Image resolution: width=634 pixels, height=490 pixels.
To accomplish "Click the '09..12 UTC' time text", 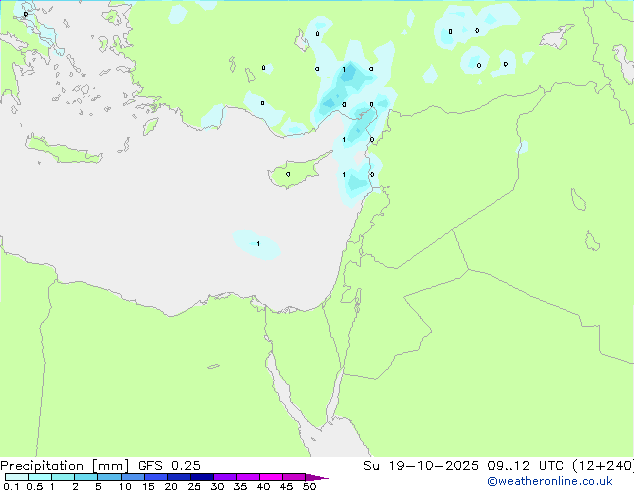I will 525,466.
